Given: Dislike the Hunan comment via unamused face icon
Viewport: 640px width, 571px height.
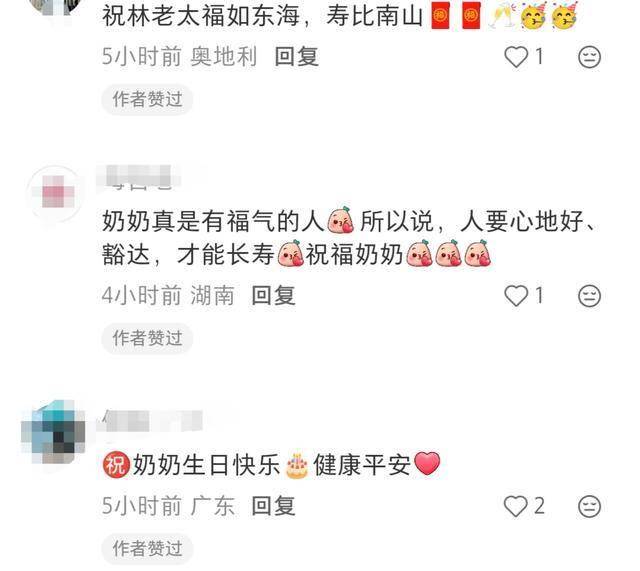Looking at the screenshot, I should [x=589, y=295].
